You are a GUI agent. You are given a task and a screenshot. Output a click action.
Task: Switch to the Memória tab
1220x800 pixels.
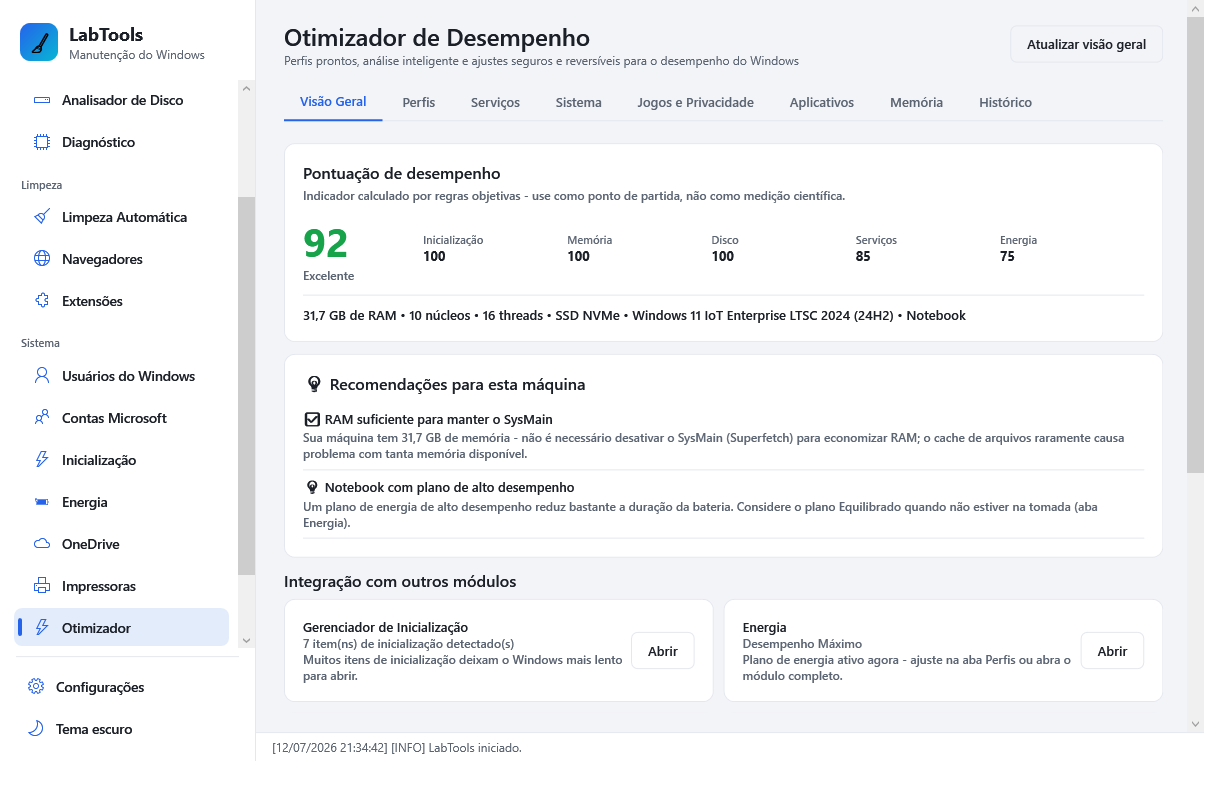point(917,102)
